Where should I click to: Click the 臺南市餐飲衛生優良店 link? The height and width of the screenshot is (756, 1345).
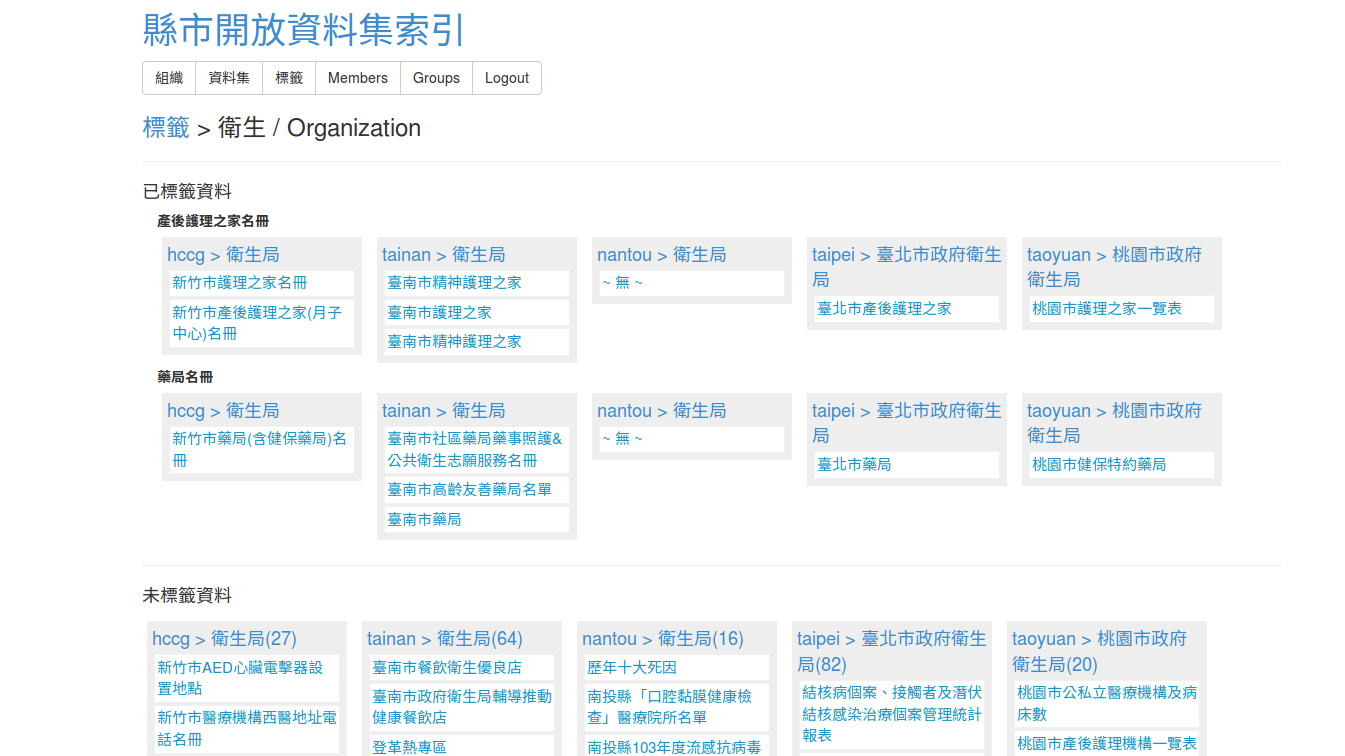pos(447,668)
